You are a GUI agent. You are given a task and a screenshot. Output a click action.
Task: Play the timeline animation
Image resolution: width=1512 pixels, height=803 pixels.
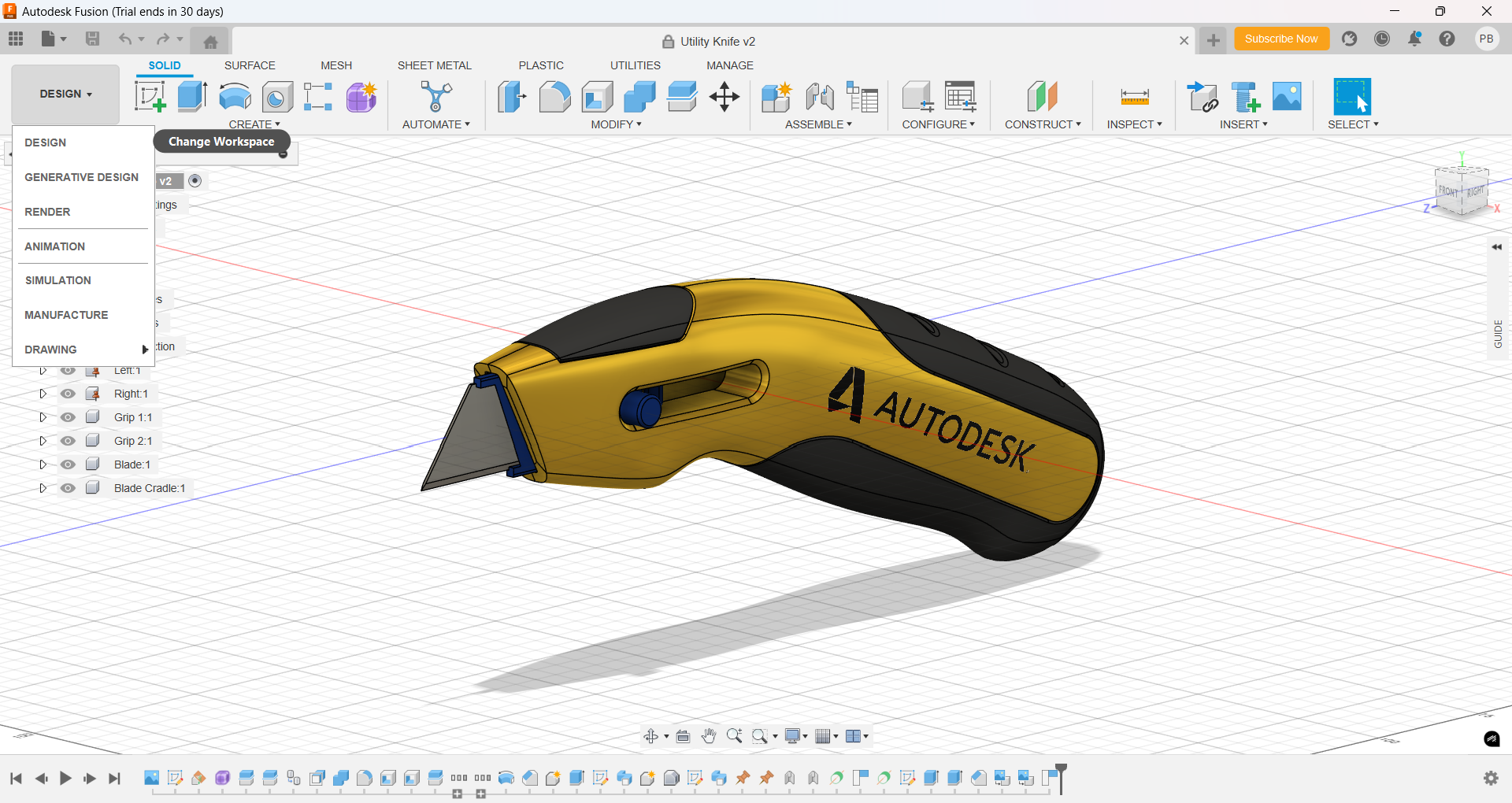coord(65,779)
